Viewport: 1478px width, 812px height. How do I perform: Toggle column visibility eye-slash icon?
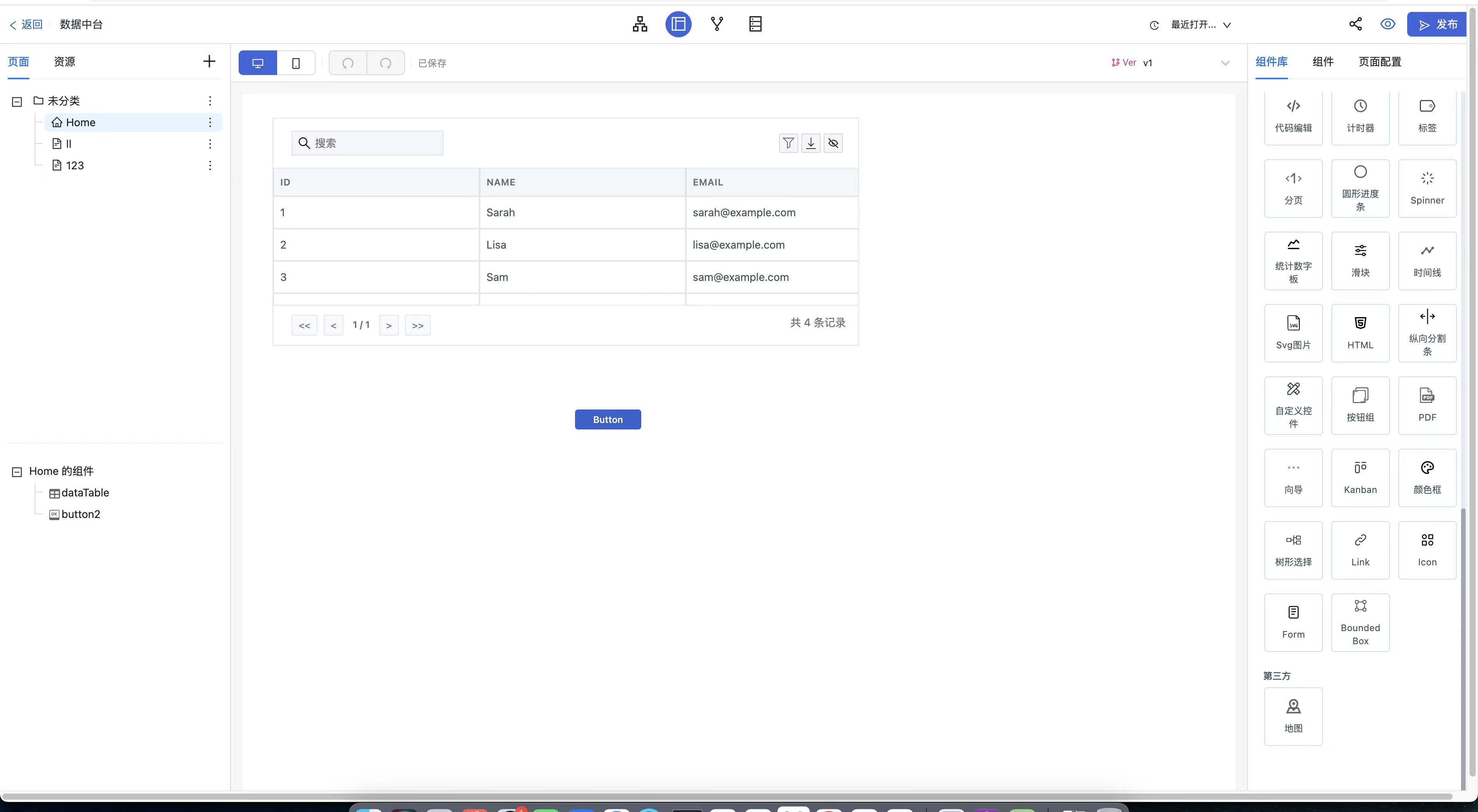[833, 143]
